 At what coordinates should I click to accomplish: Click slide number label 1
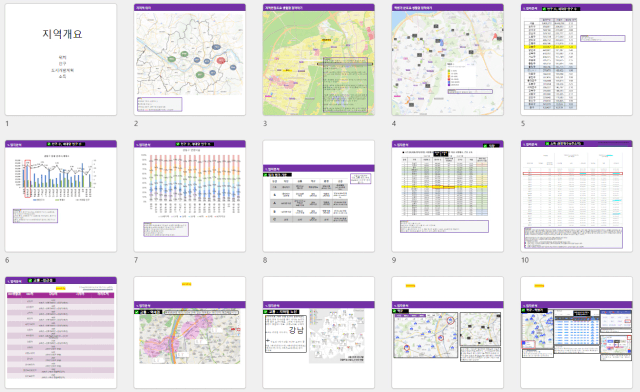[x=7, y=123]
